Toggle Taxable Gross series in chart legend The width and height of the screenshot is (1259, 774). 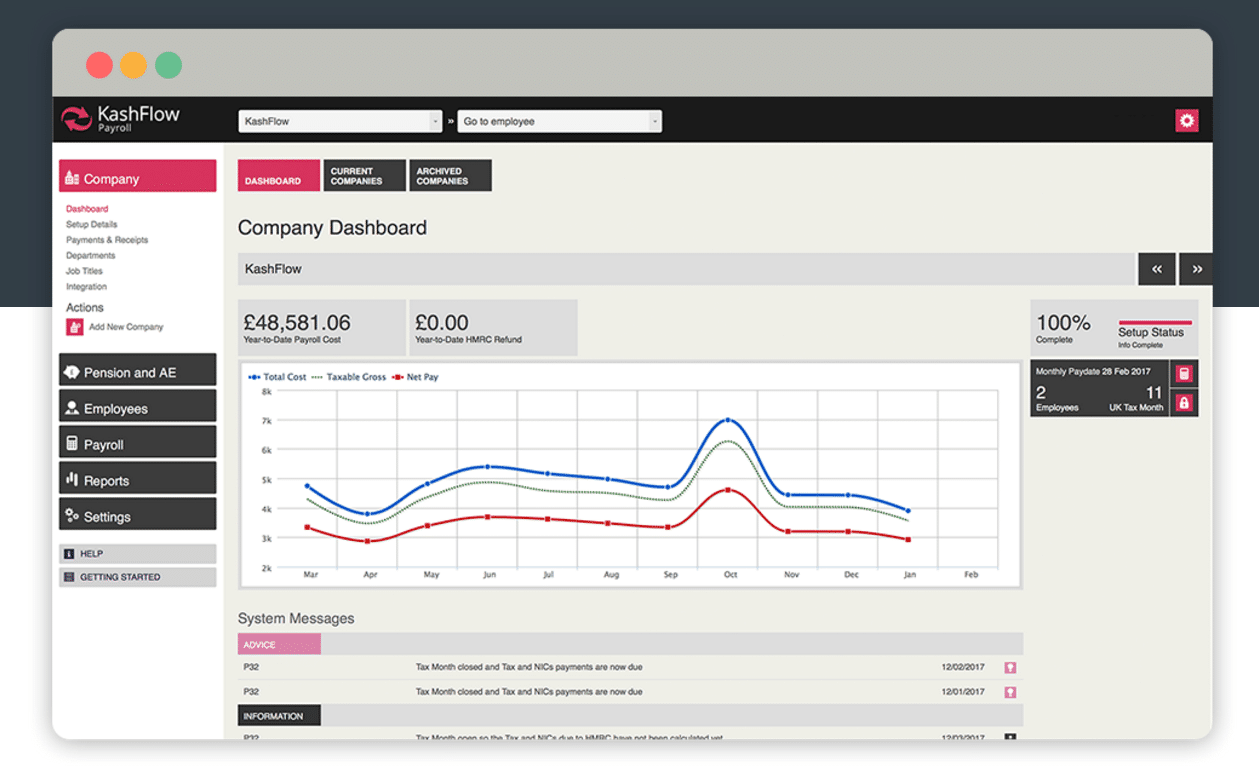point(349,377)
